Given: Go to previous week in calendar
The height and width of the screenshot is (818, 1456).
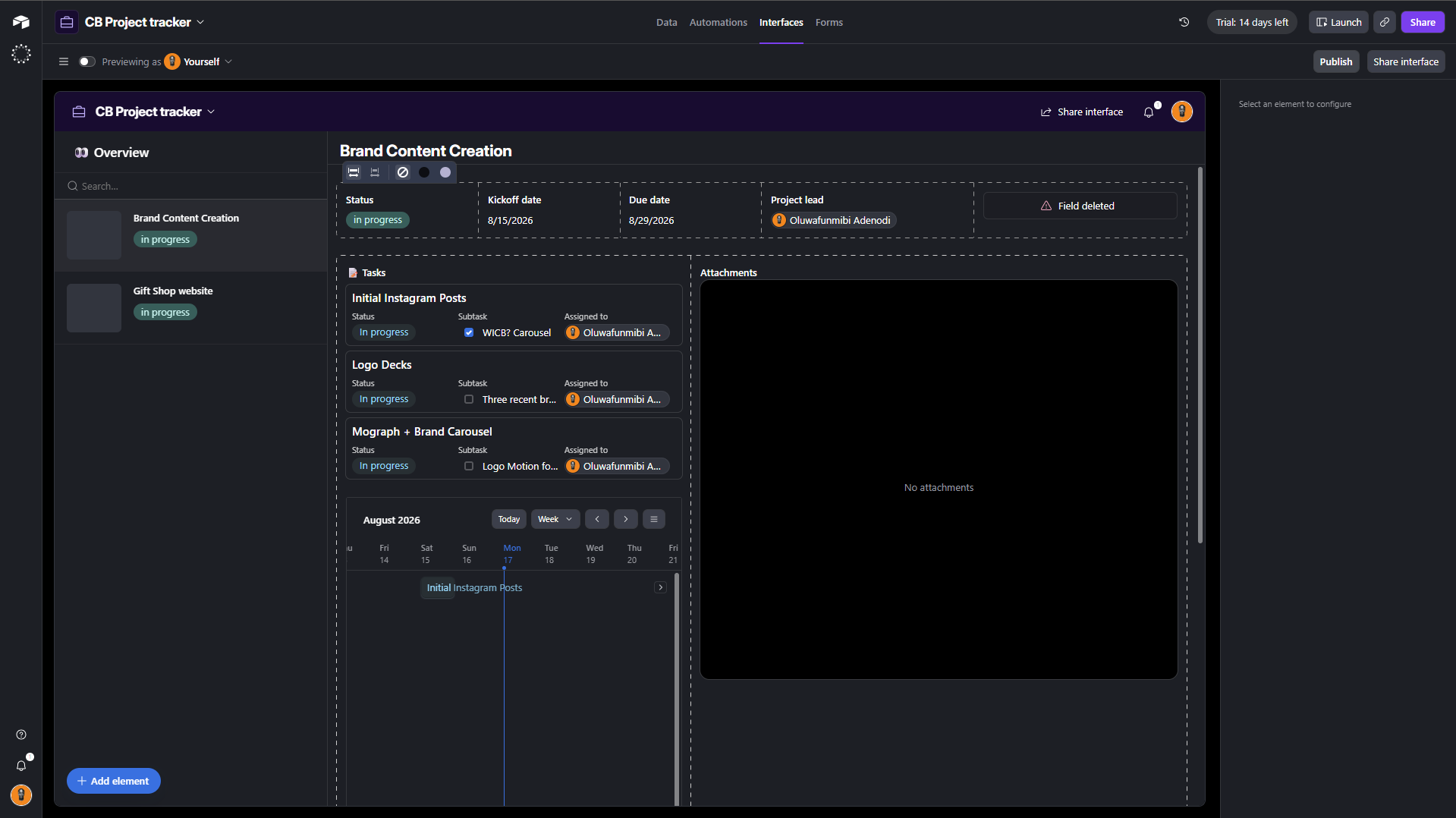Looking at the screenshot, I should click(597, 519).
